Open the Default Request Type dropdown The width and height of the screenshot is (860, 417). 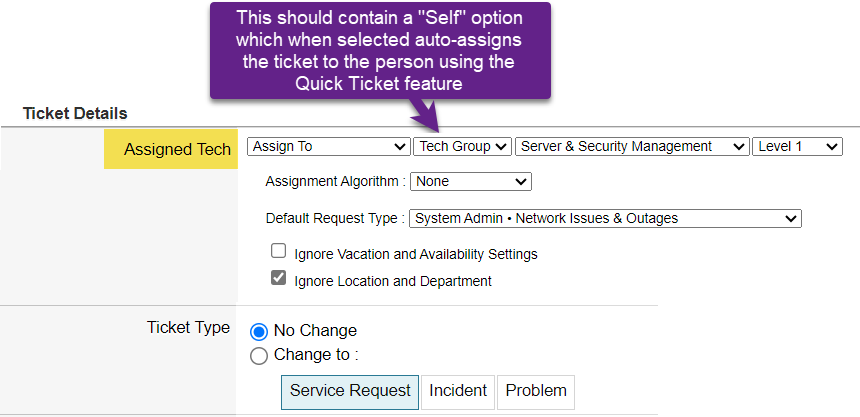[605, 218]
